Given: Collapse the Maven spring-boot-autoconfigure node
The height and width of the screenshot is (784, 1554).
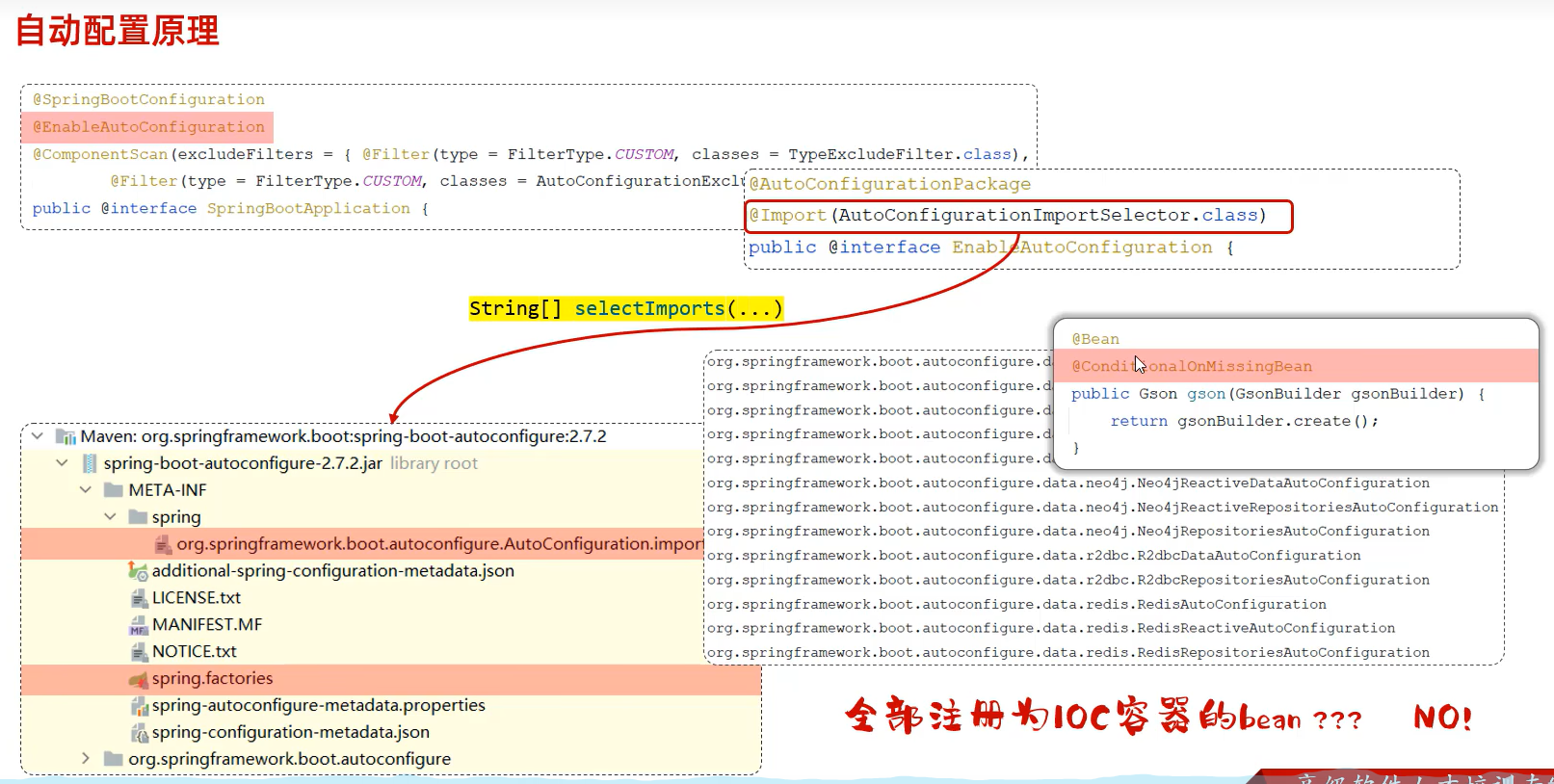Looking at the screenshot, I should (38, 436).
